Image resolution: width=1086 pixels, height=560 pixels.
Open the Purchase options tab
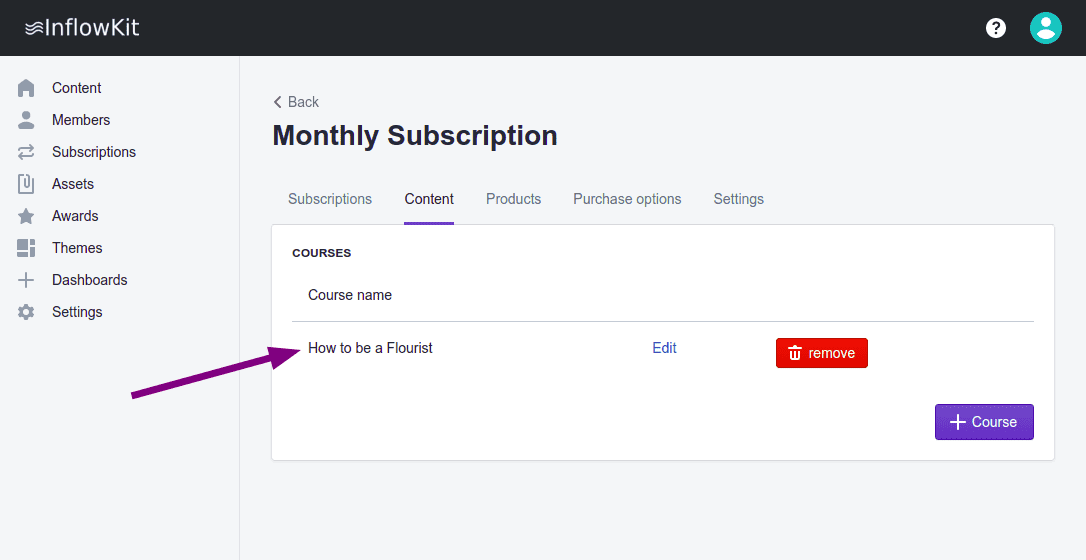627,199
